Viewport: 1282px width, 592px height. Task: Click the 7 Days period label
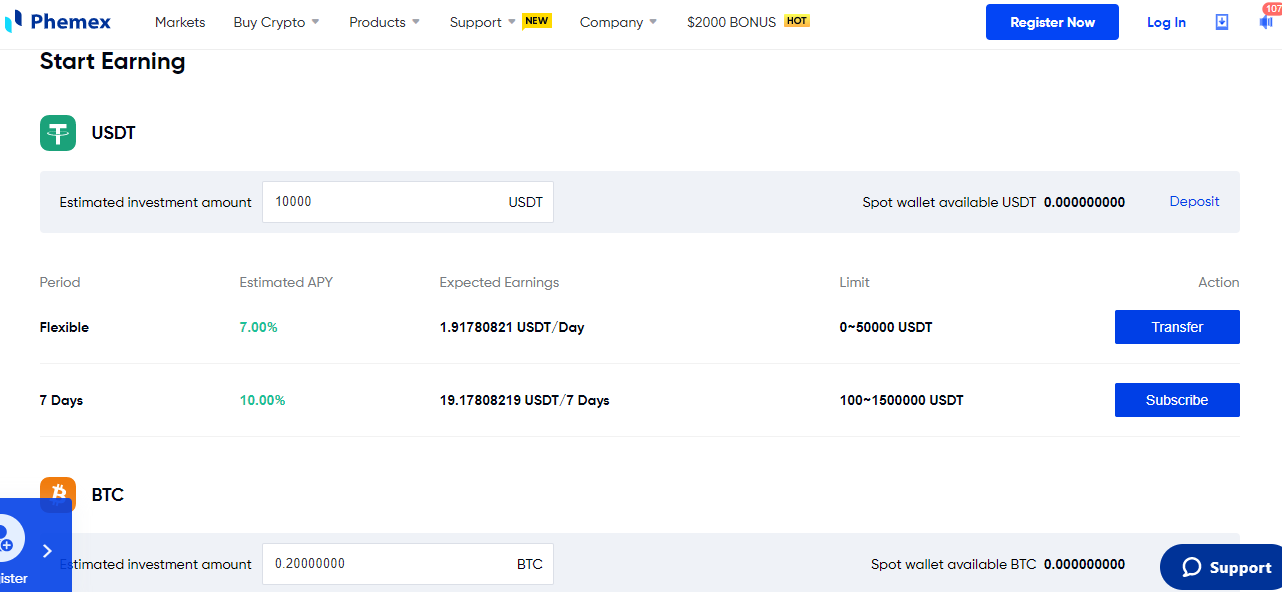click(61, 400)
